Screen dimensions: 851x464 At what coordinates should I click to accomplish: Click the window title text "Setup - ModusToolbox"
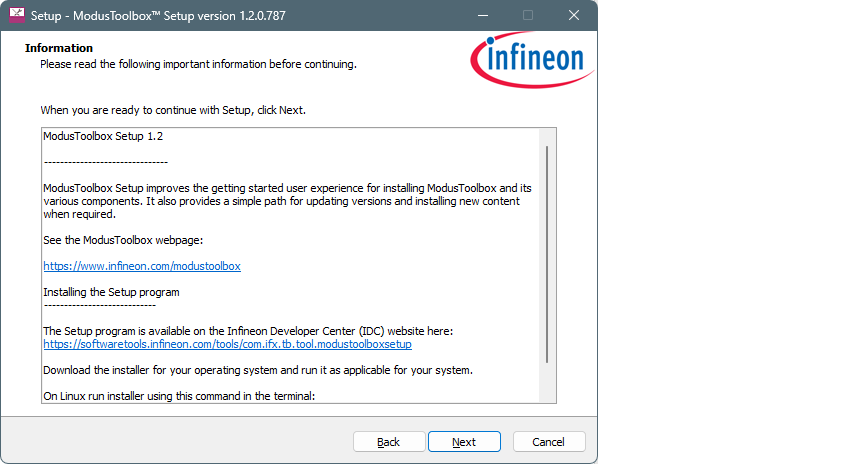tap(91, 16)
